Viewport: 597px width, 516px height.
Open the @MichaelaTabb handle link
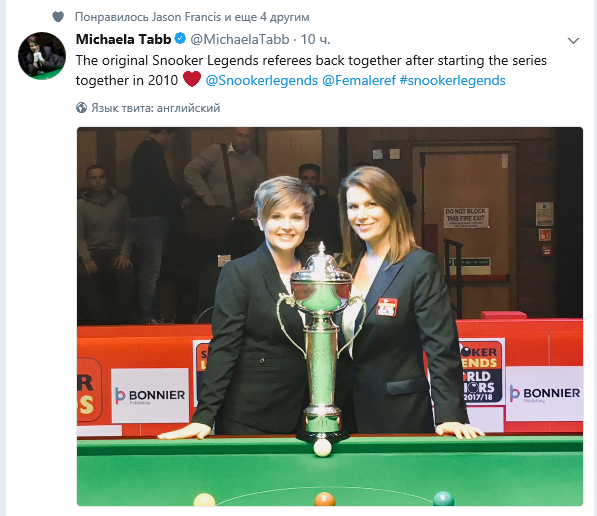tap(239, 39)
